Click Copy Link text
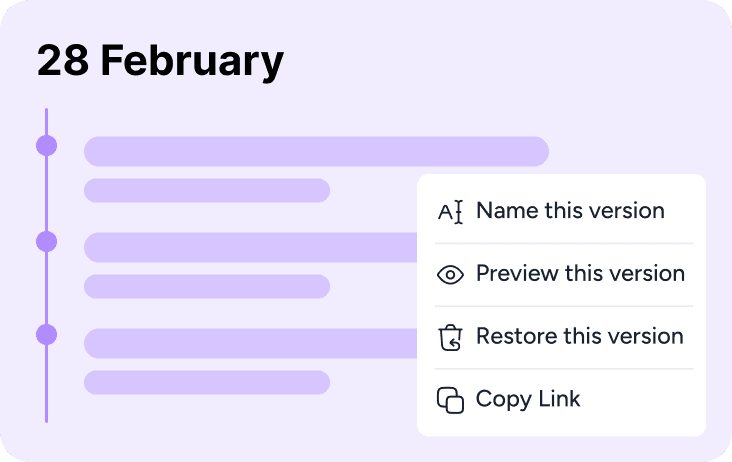This screenshot has width=732, height=462. click(528, 399)
